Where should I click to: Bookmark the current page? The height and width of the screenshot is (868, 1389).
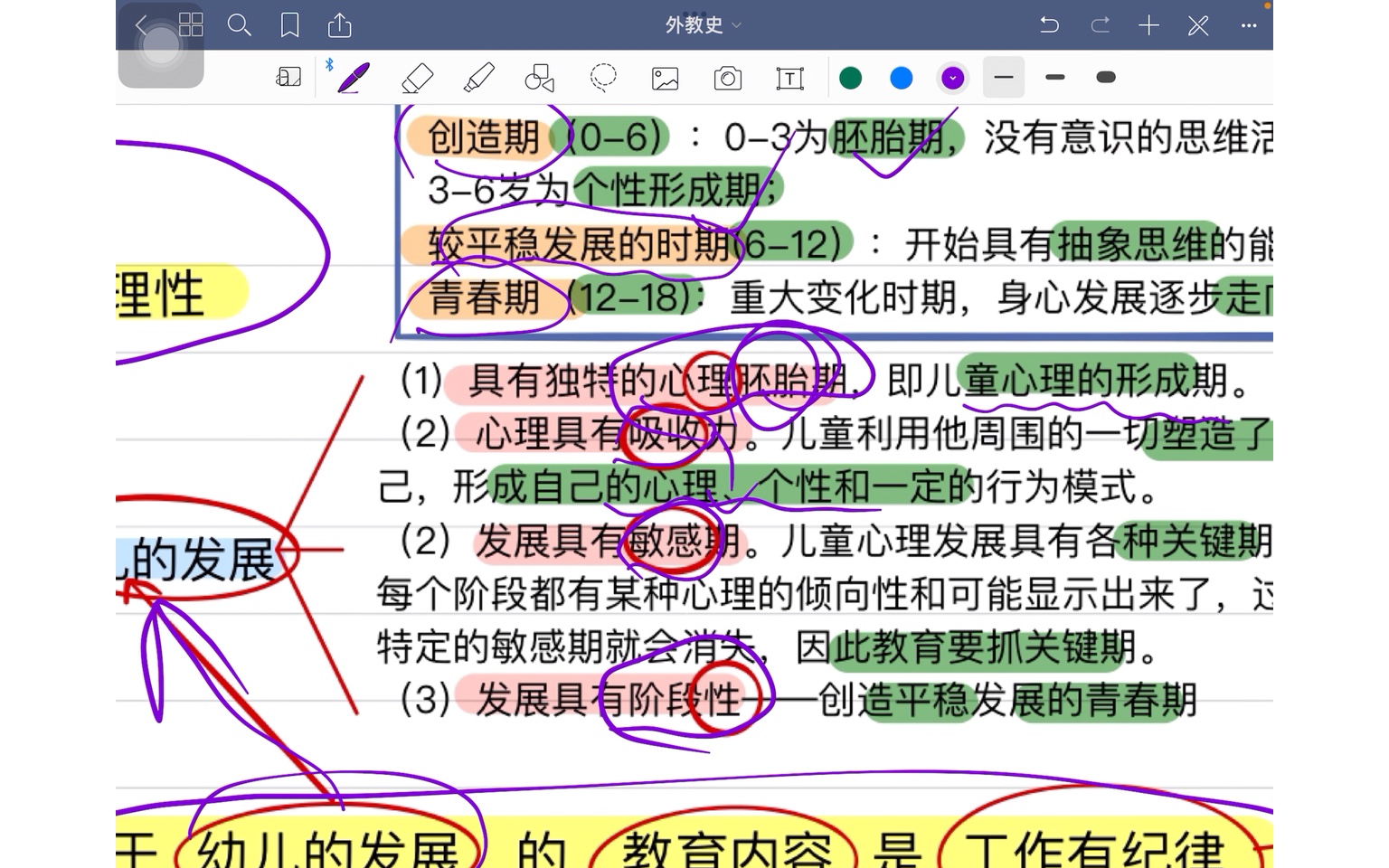[290, 25]
